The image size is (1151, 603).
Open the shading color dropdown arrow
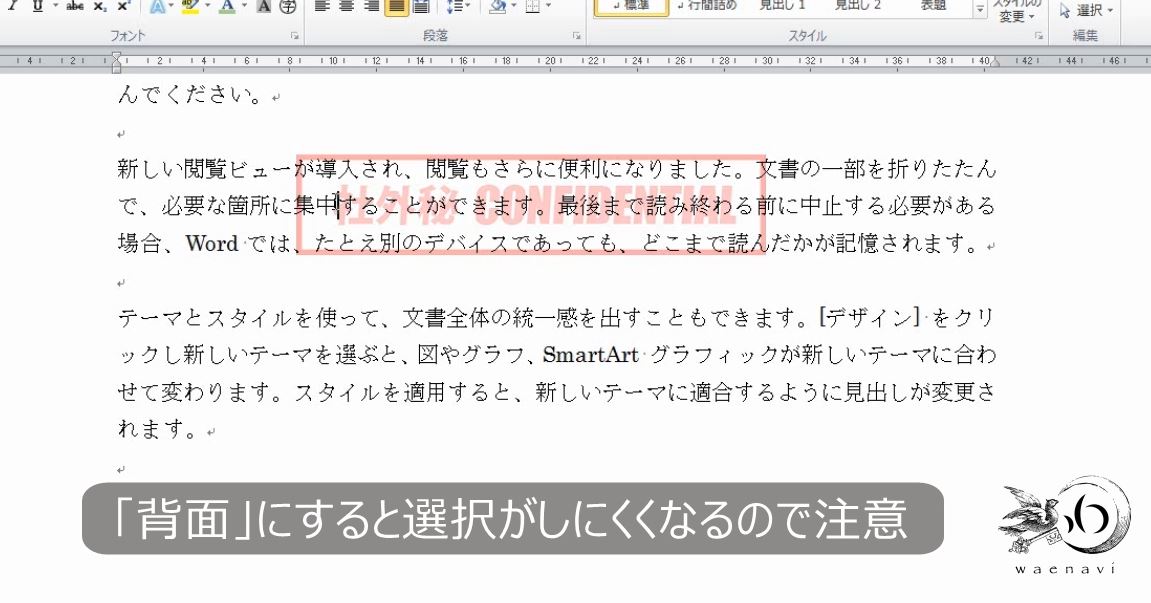tap(514, 6)
